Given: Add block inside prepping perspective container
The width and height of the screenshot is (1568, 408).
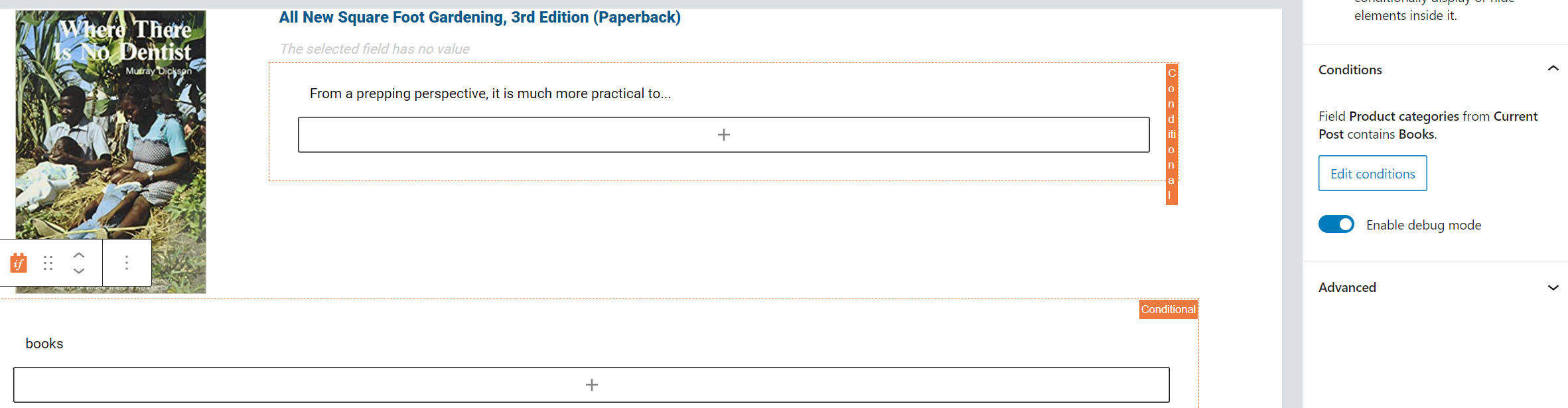Looking at the screenshot, I should [723, 135].
